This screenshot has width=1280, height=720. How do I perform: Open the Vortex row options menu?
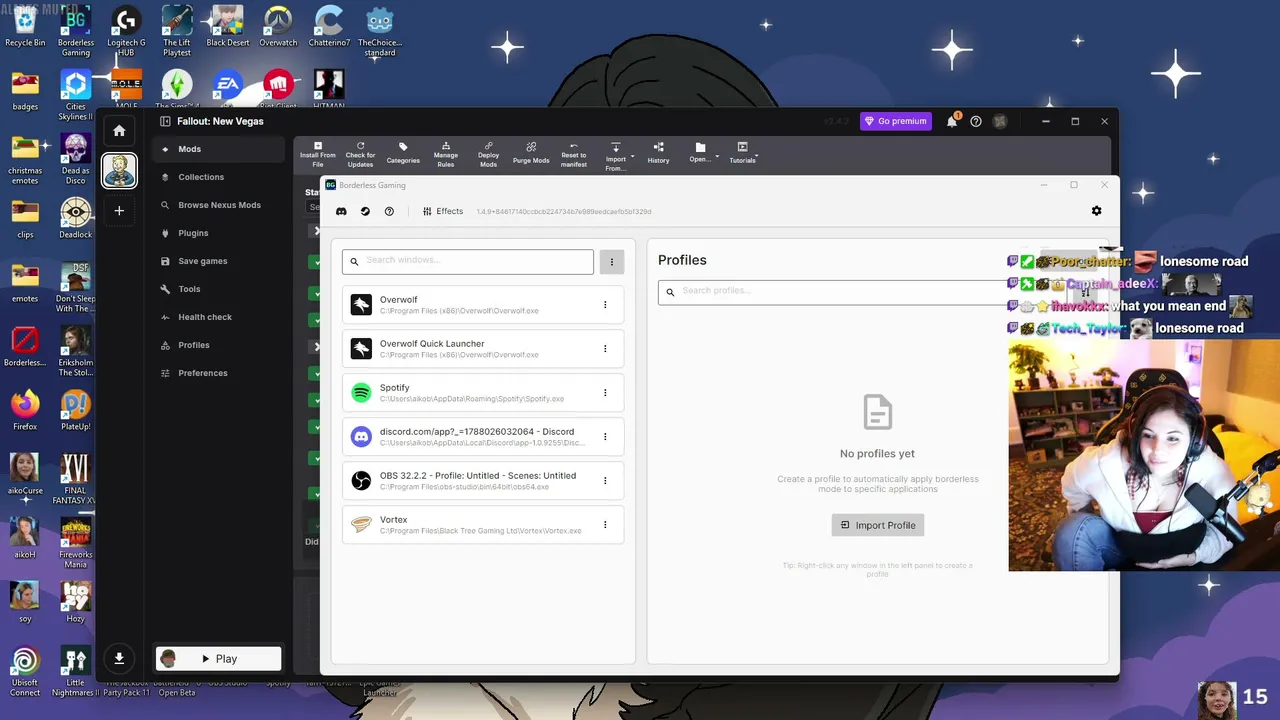605,525
